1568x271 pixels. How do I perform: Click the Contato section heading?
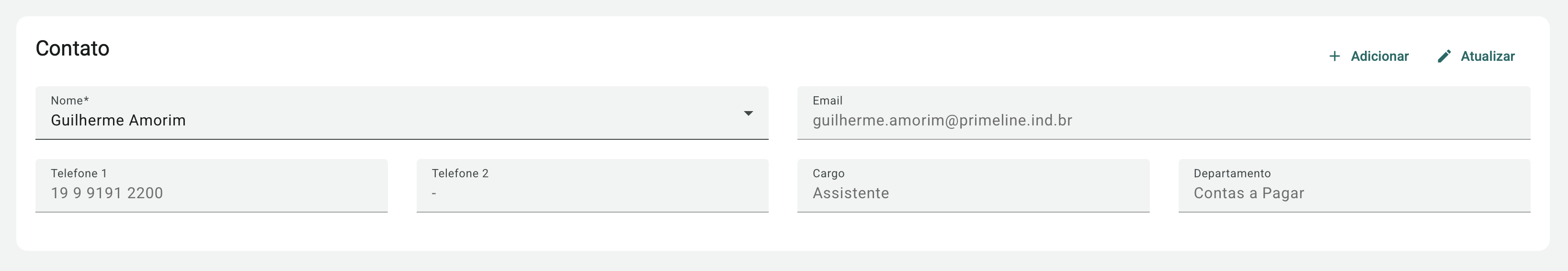72,49
